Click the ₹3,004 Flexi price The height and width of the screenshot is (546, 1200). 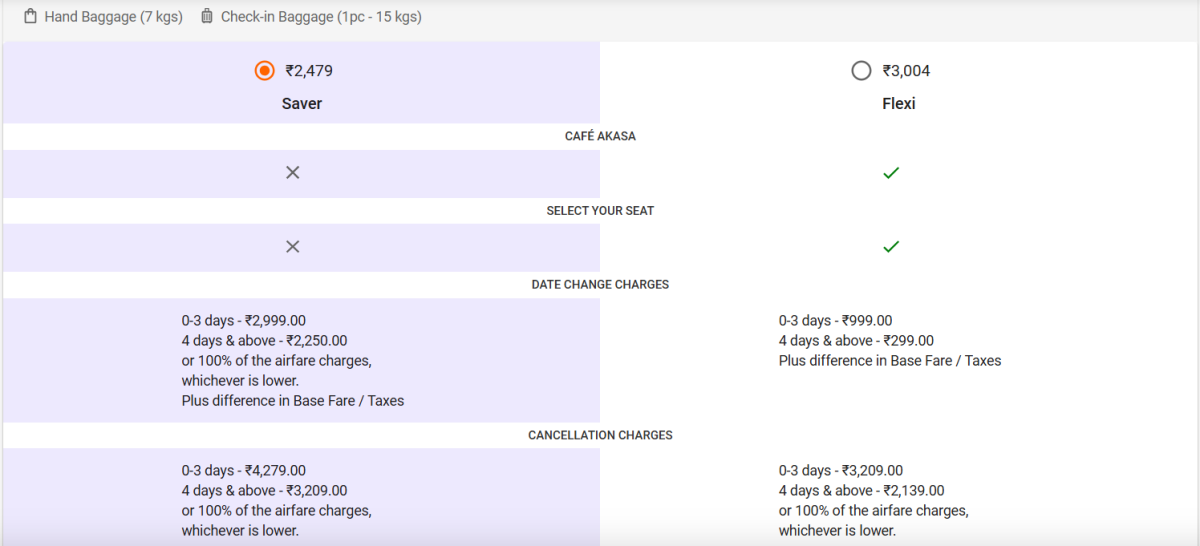click(906, 71)
